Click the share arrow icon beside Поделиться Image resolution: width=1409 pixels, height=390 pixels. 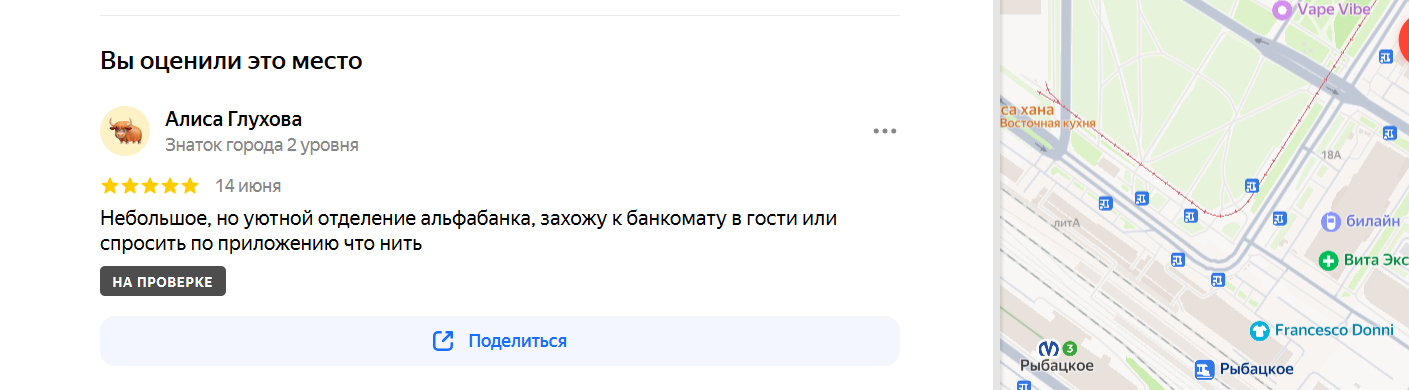point(443,341)
